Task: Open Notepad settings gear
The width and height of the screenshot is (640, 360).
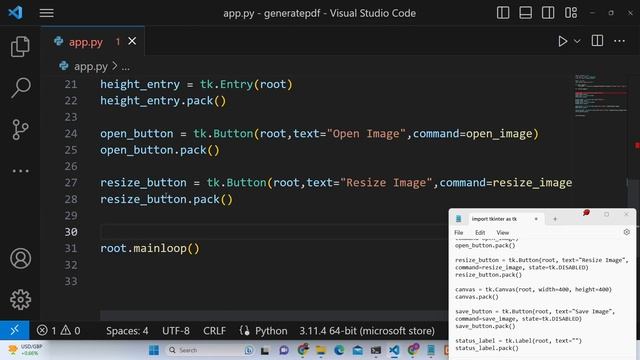Action: pyautogui.click(x=627, y=232)
